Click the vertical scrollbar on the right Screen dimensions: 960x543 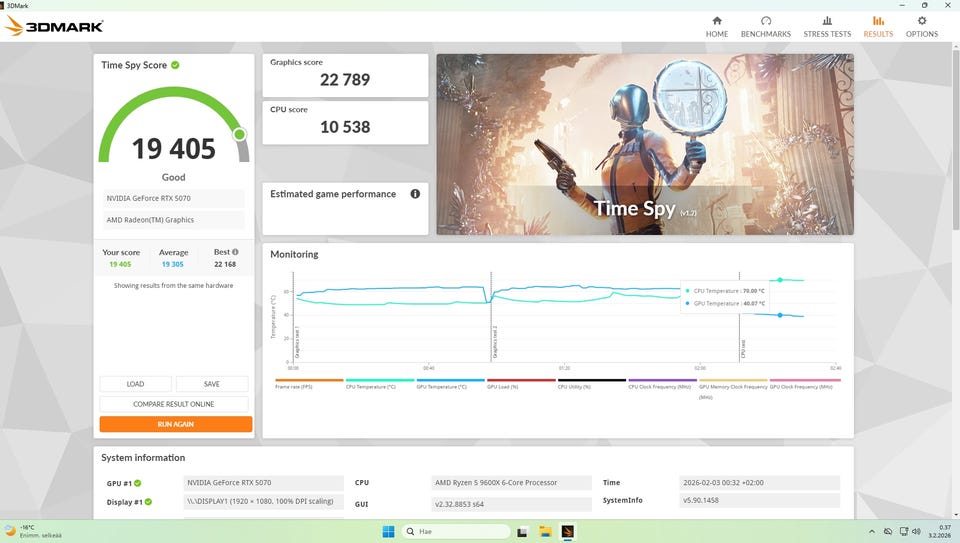point(956,141)
